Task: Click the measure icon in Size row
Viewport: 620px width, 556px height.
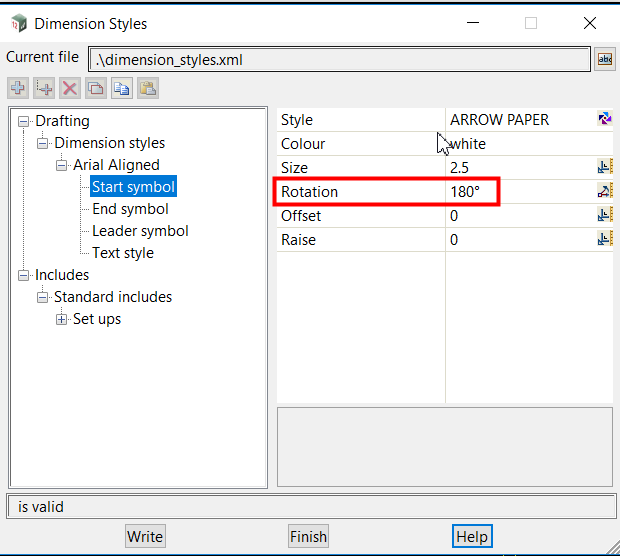Action: 604,167
